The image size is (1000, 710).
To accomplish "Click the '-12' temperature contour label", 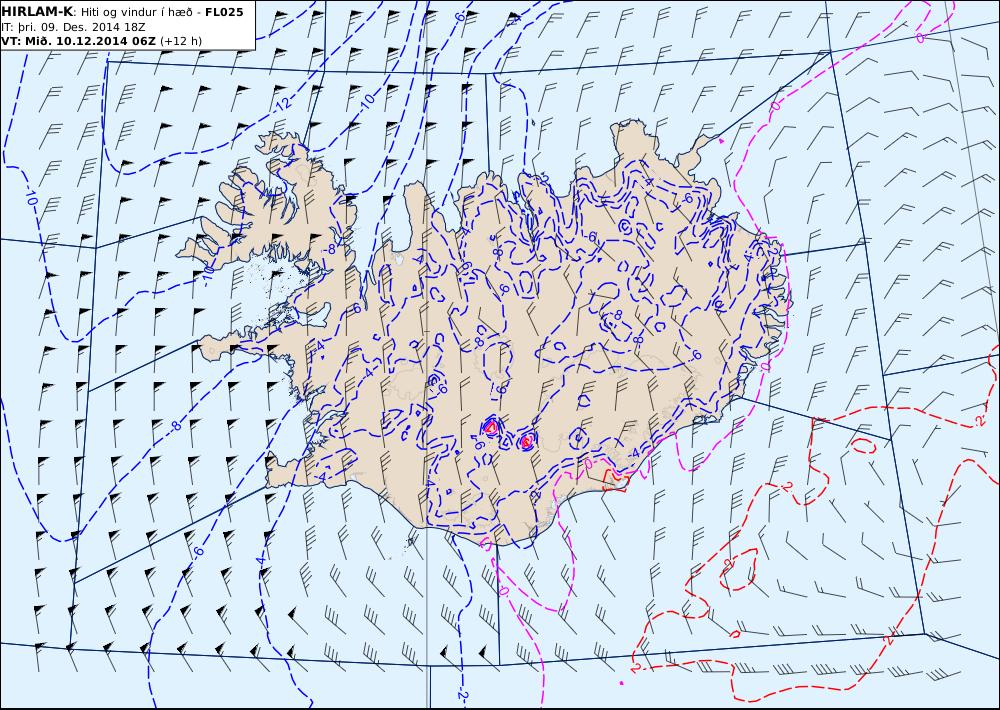I will point(284,104).
